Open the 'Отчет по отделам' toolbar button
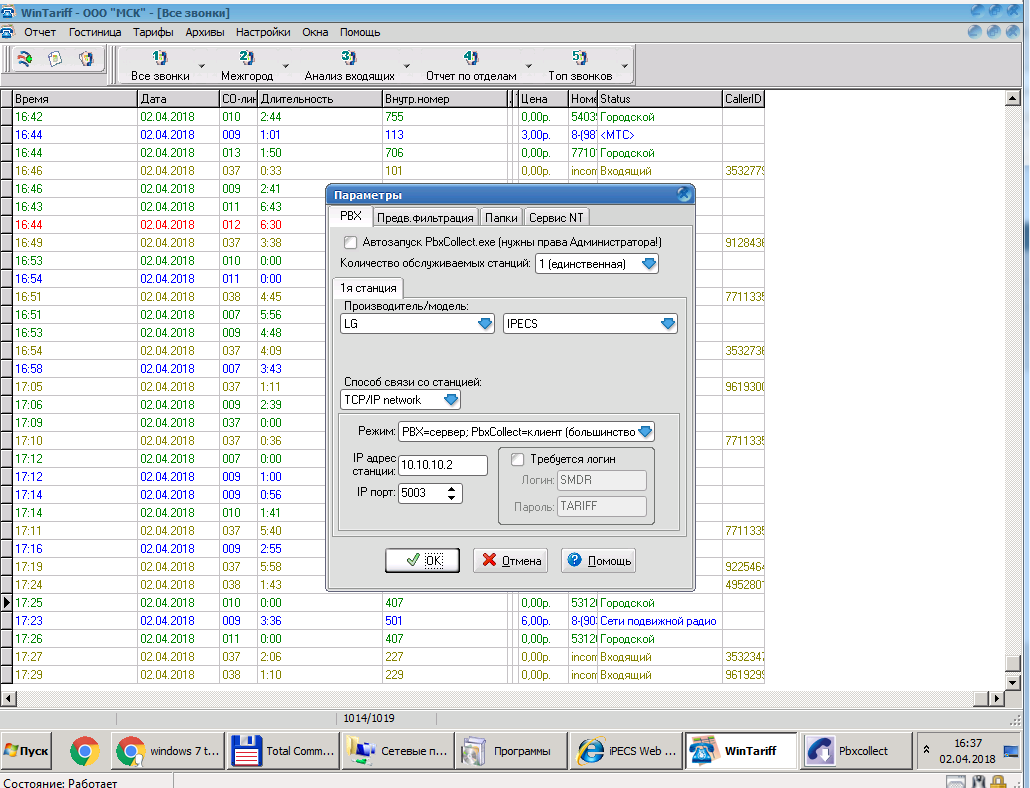Viewport: 1030px width, 788px height. coord(471,66)
